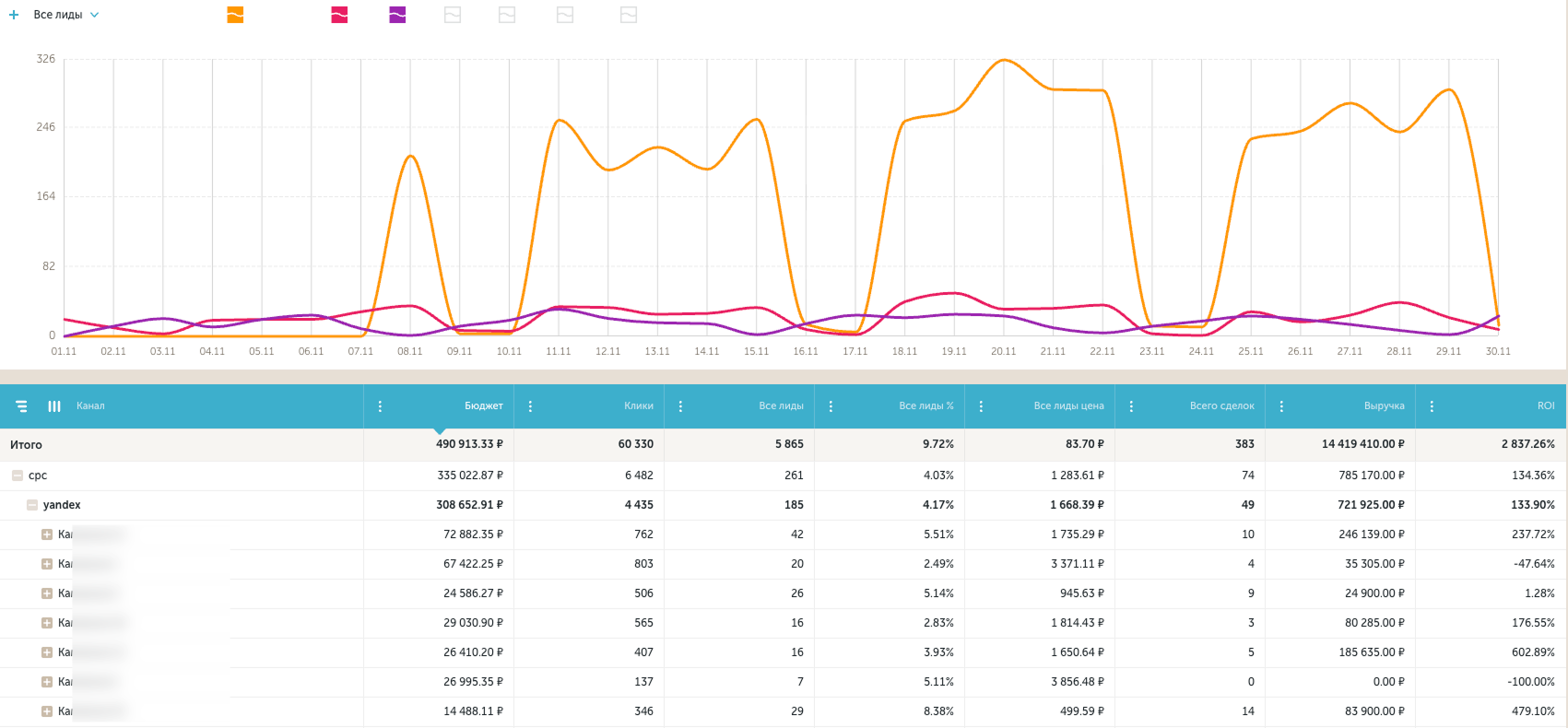Viewport: 1568px width, 728px height.
Task: Click the tree view icon in table header
Action: point(21,406)
